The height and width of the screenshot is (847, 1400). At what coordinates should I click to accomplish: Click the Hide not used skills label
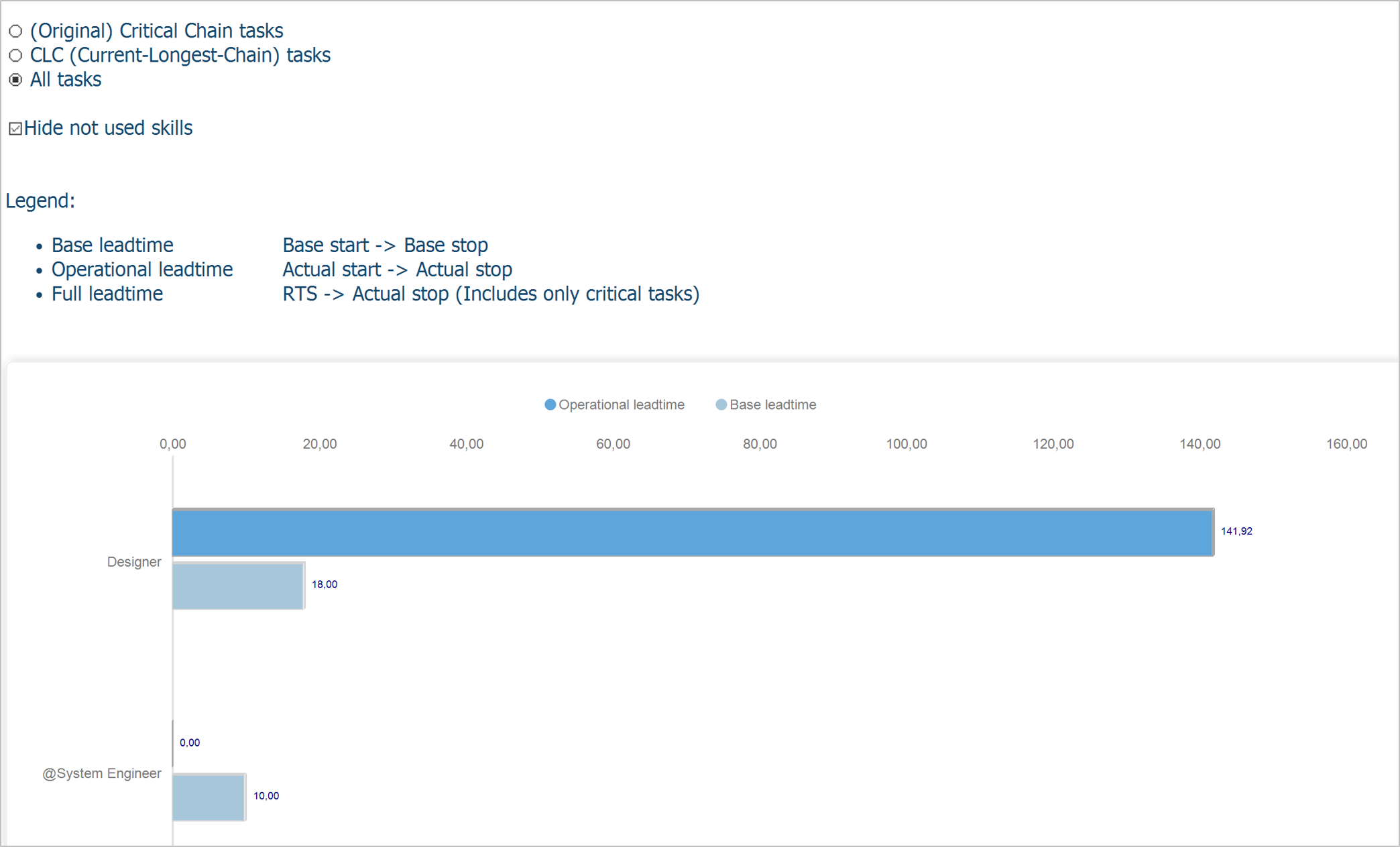108,128
